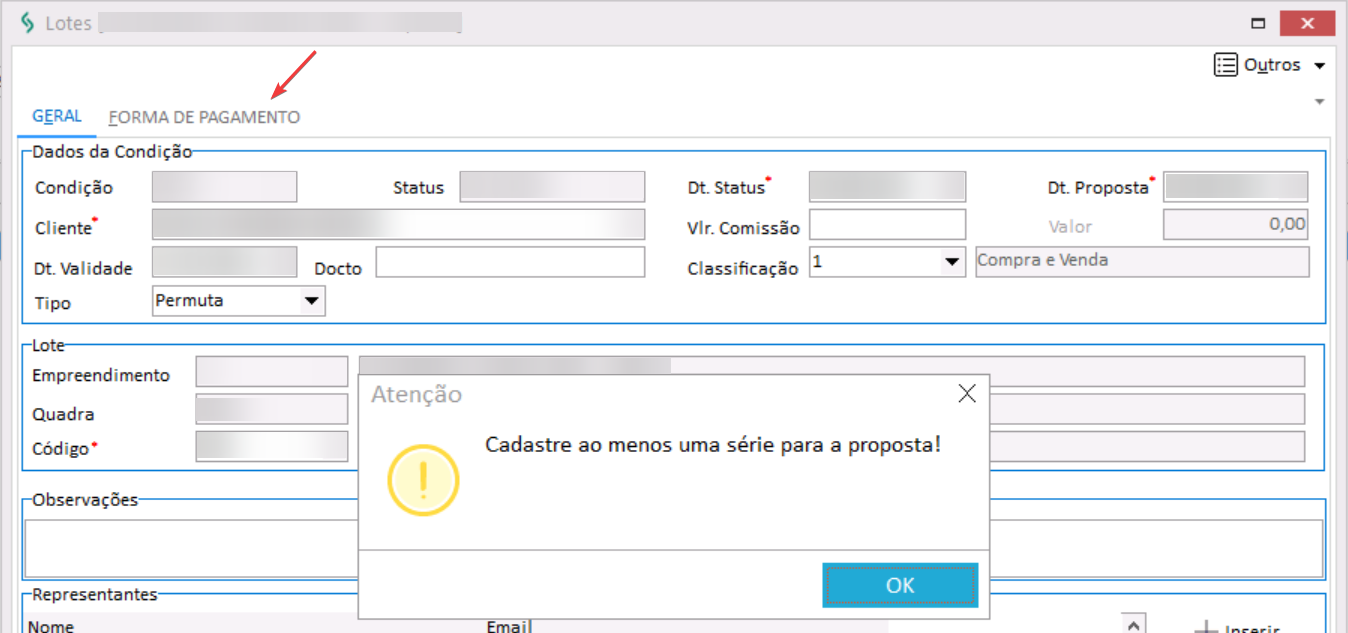Click the Lotes application logo icon
Screen dimensions: 1348x633
[27, 23]
